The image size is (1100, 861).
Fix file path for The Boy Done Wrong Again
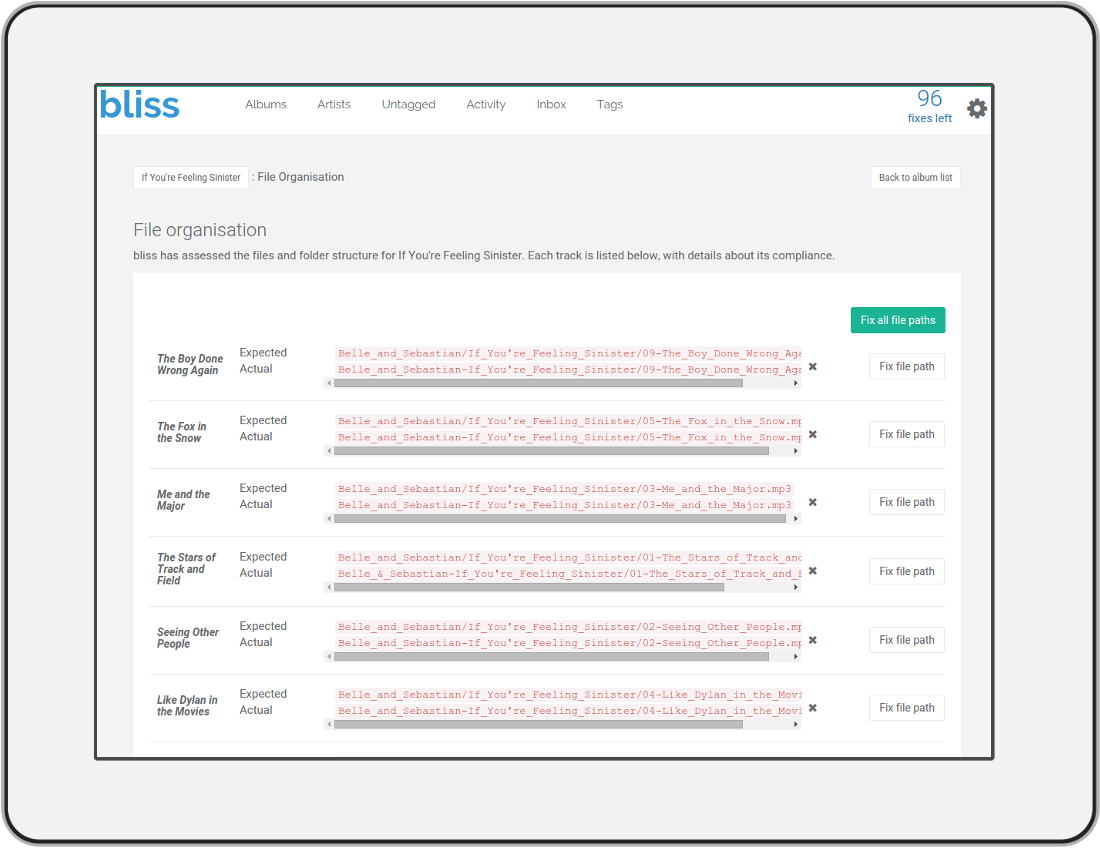[x=906, y=366]
